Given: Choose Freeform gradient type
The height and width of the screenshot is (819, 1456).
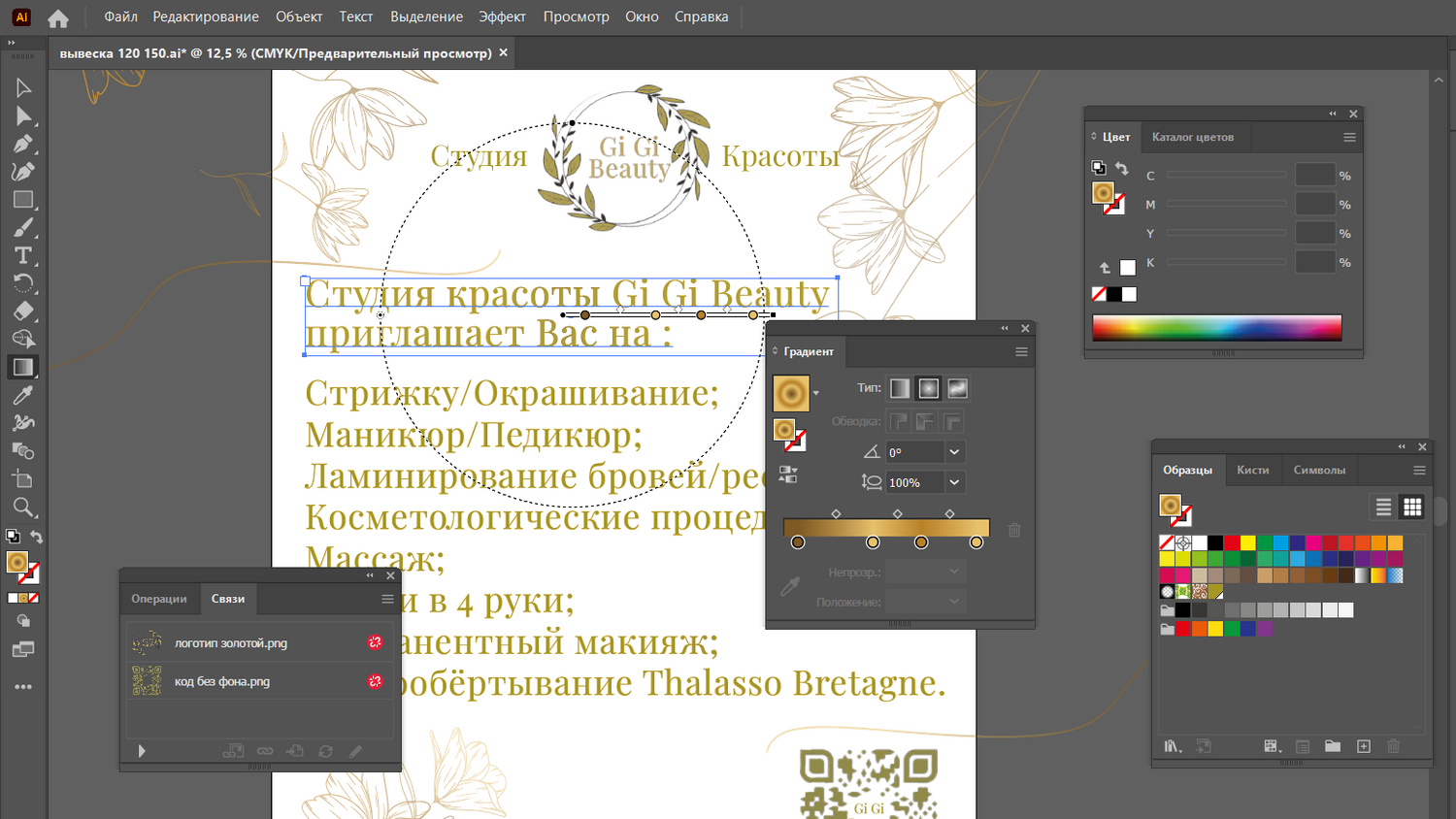Looking at the screenshot, I should [x=957, y=388].
